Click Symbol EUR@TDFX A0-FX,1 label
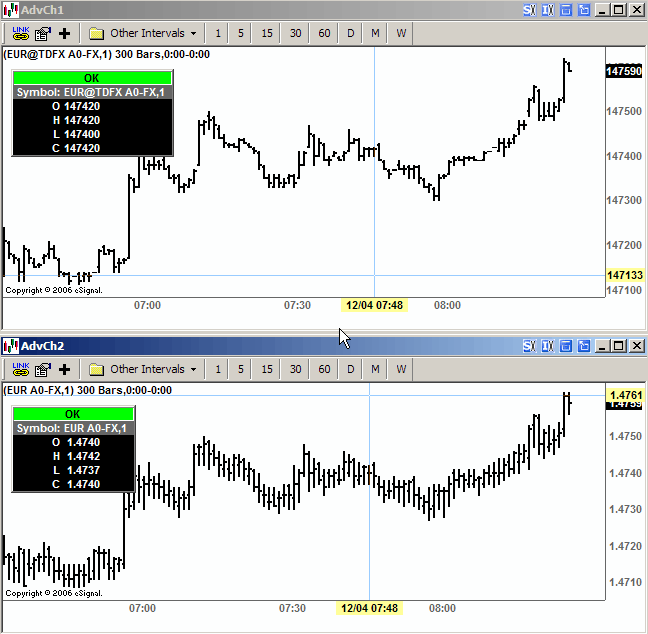The height and width of the screenshot is (634, 648). pos(91,93)
